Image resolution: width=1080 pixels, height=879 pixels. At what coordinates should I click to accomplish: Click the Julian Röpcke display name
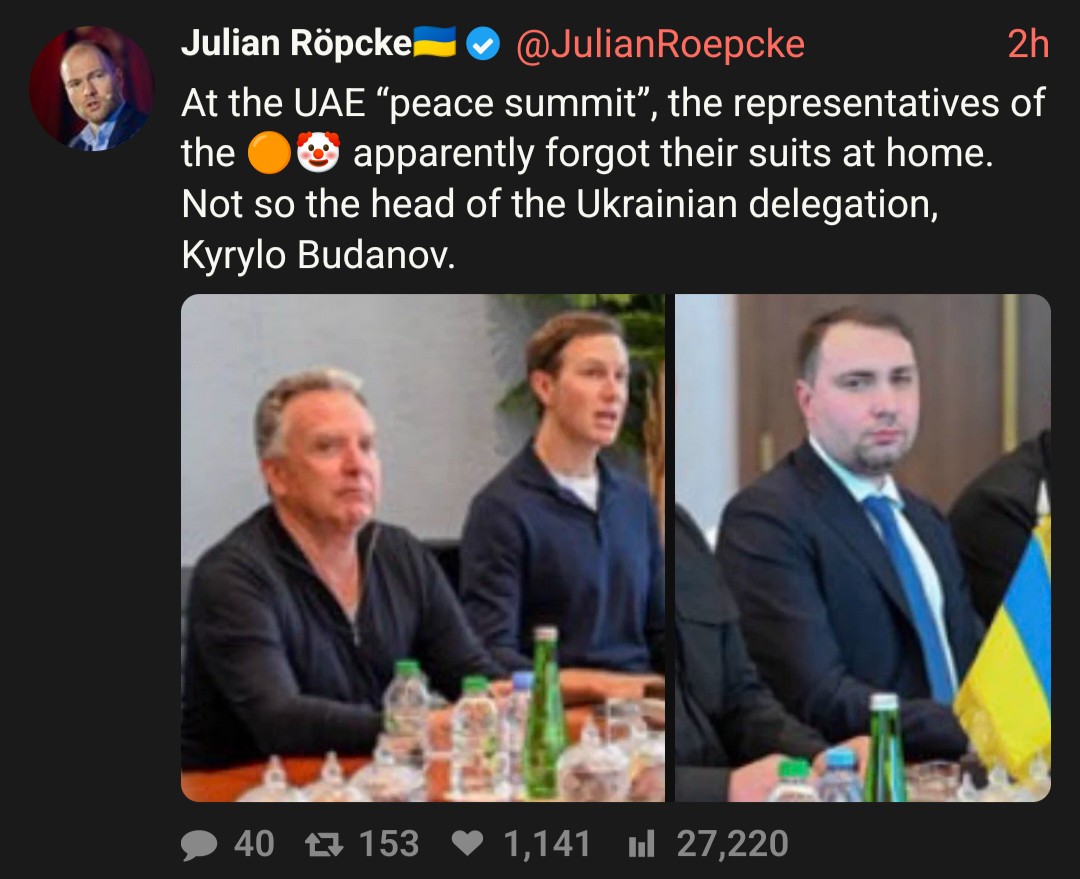pyautogui.click(x=296, y=43)
